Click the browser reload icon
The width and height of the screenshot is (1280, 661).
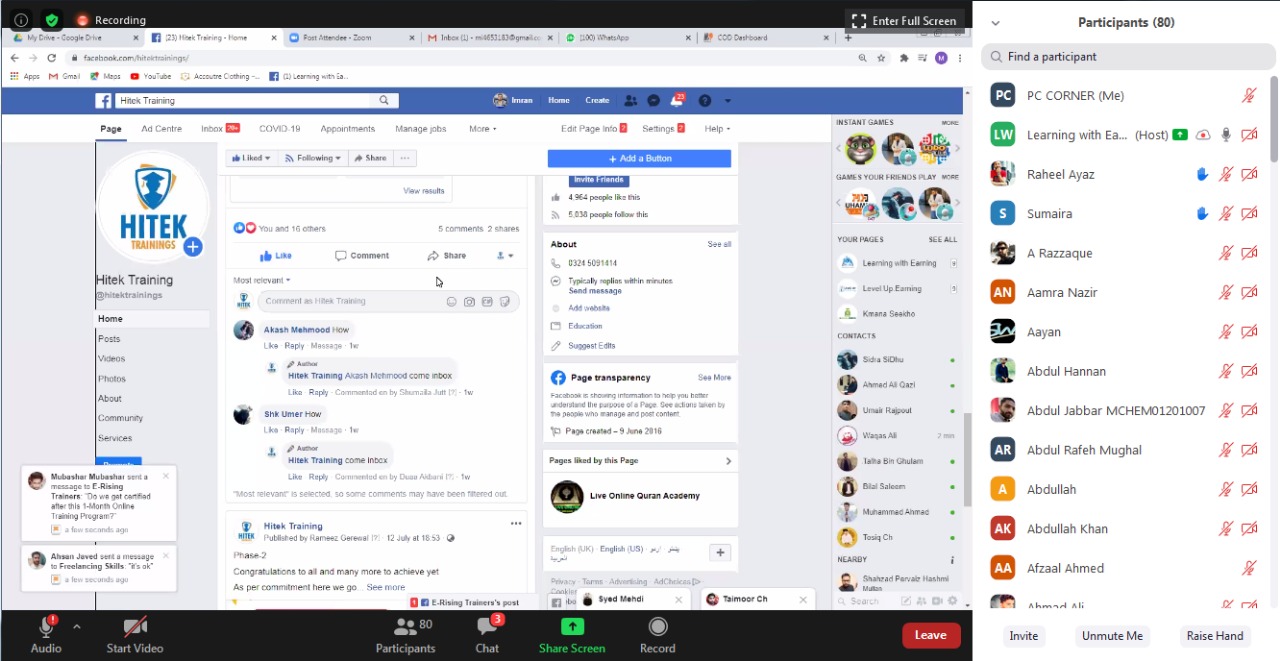click(x=51, y=58)
